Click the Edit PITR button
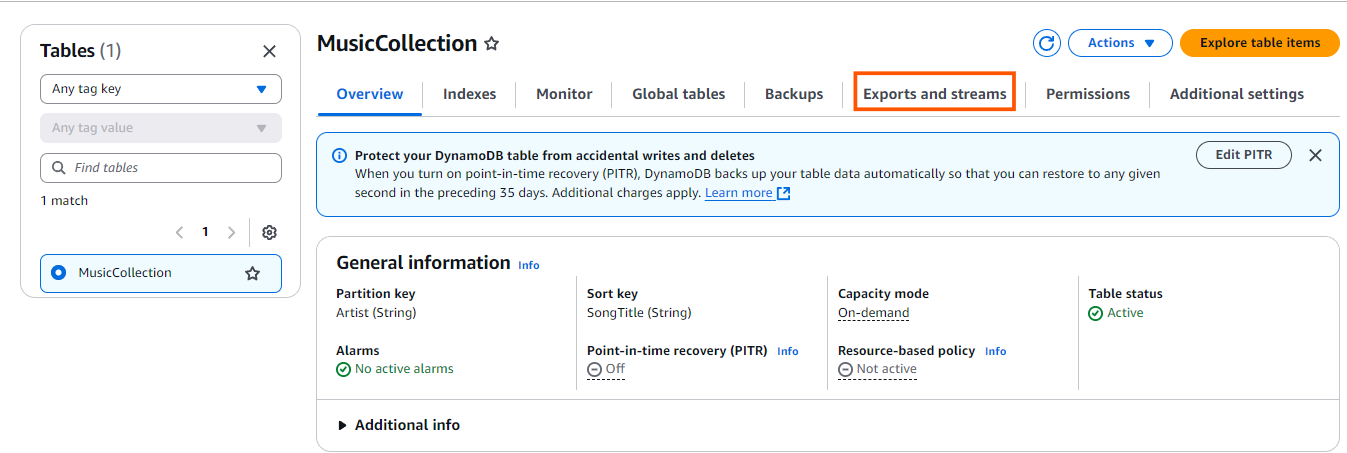 [1244, 155]
